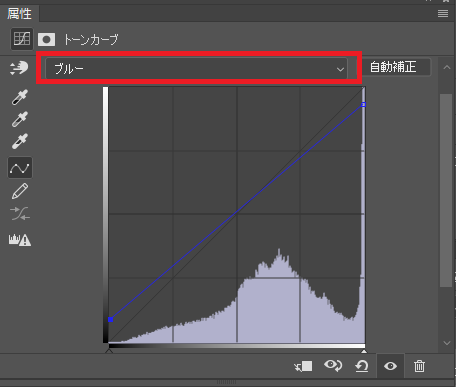Select the layer mask icon
Image resolution: width=456 pixels, height=387 pixels.
[x=46, y=40]
